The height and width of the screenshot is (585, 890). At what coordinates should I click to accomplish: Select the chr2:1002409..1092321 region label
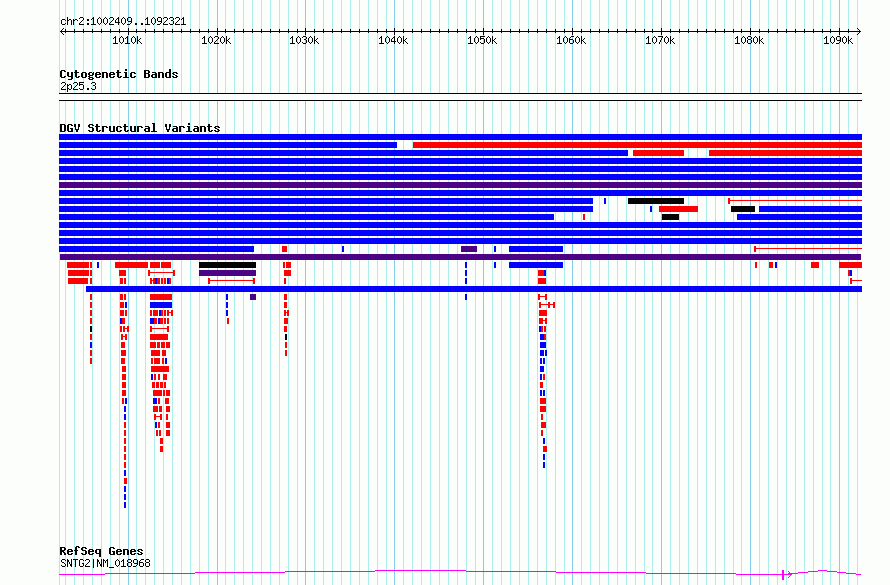point(123,22)
